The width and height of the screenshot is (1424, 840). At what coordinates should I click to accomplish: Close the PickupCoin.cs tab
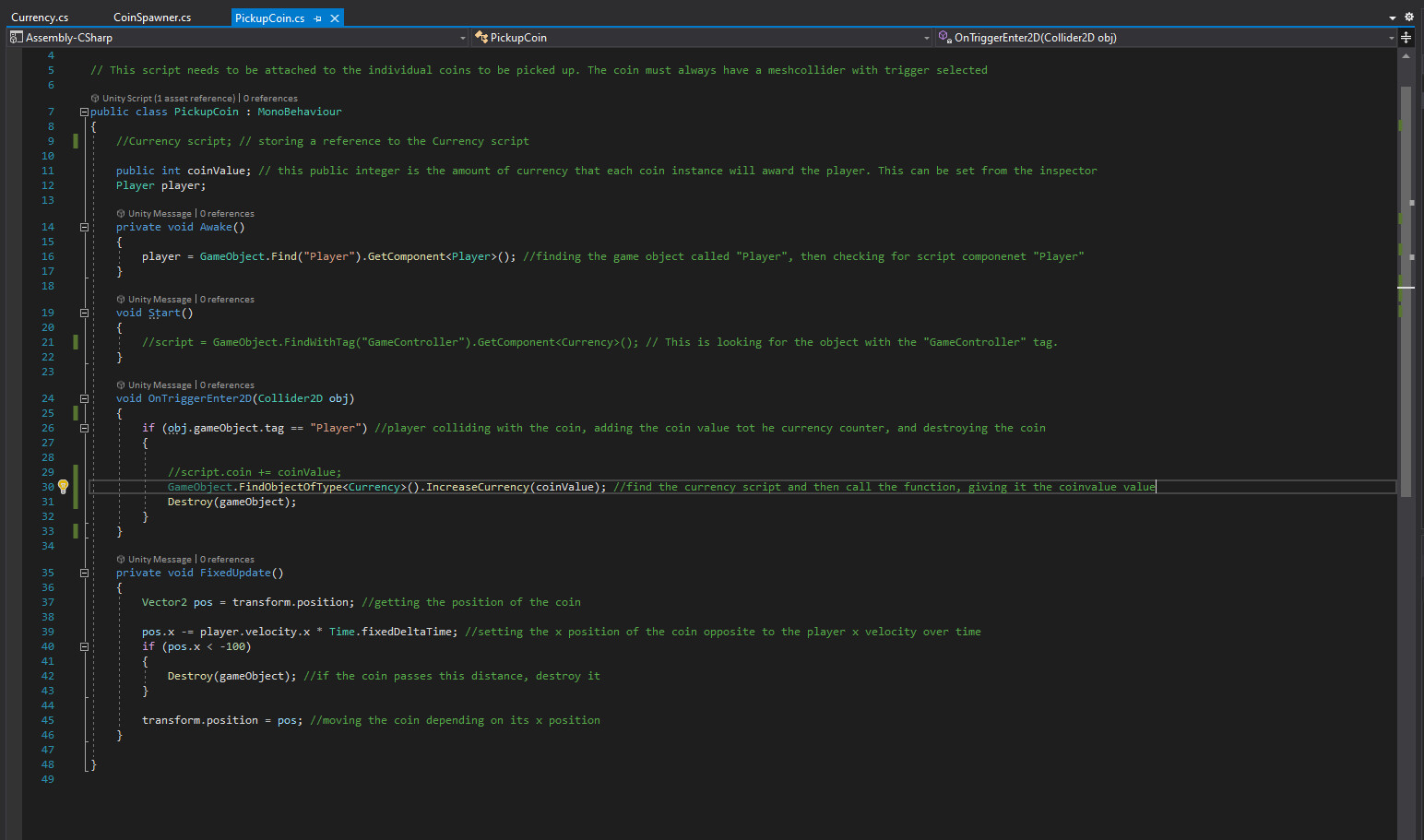coord(335,18)
